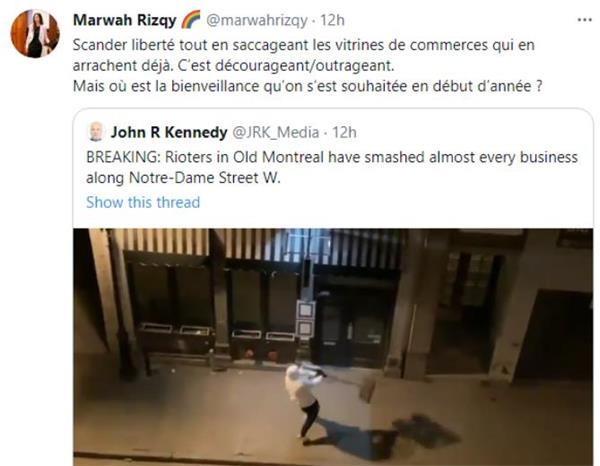The image size is (600, 466).
Task: Click the Marwah Rizqy display name
Action: click(x=124, y=20)
